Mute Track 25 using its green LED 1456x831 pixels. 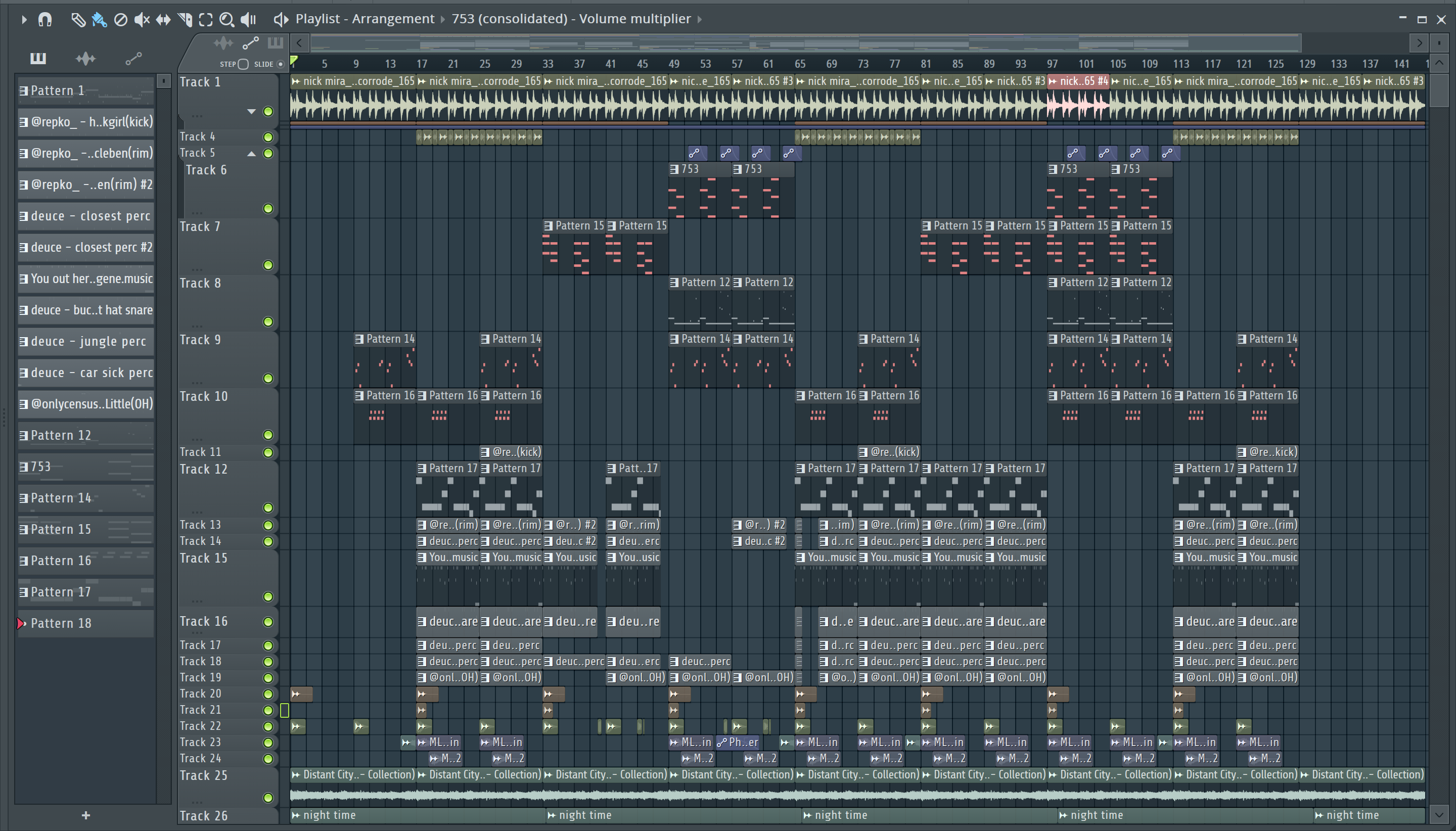point(268,797)
